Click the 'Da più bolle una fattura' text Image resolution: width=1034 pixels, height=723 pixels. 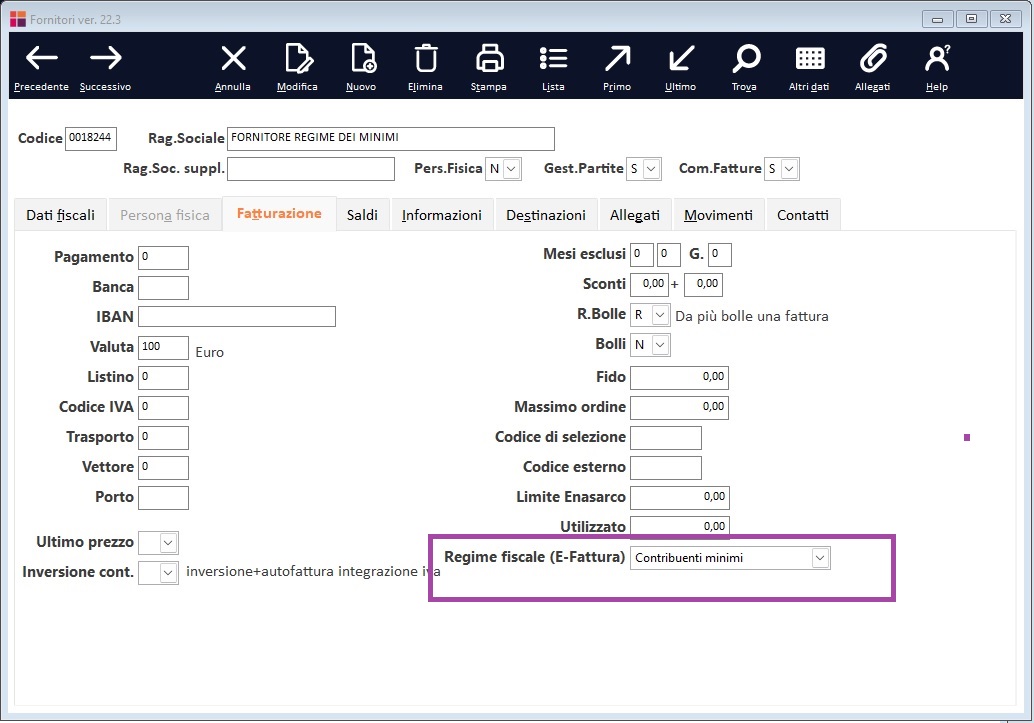[x=752, y=317]
